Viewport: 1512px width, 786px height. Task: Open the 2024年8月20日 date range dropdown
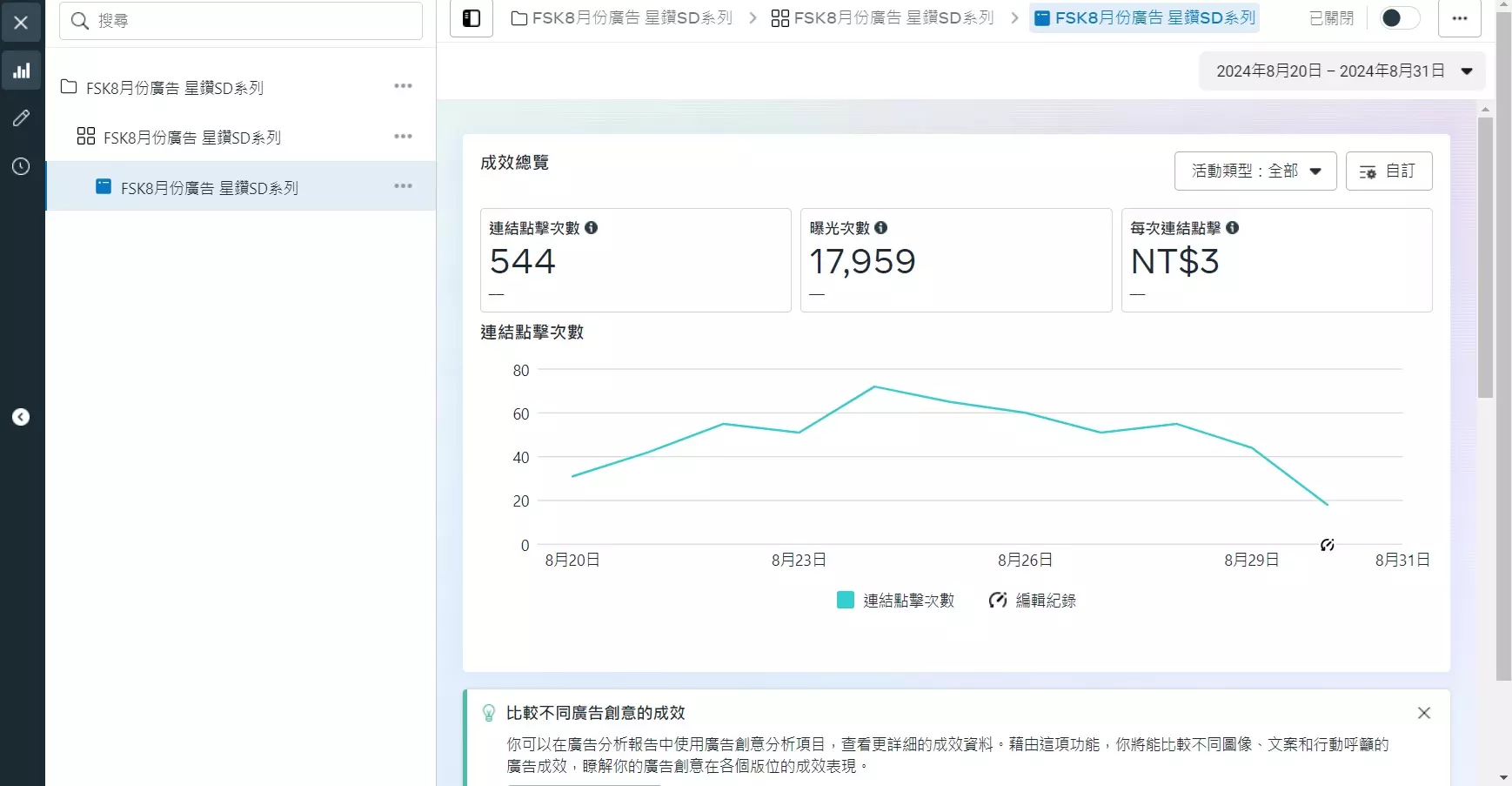point(1340,71)
